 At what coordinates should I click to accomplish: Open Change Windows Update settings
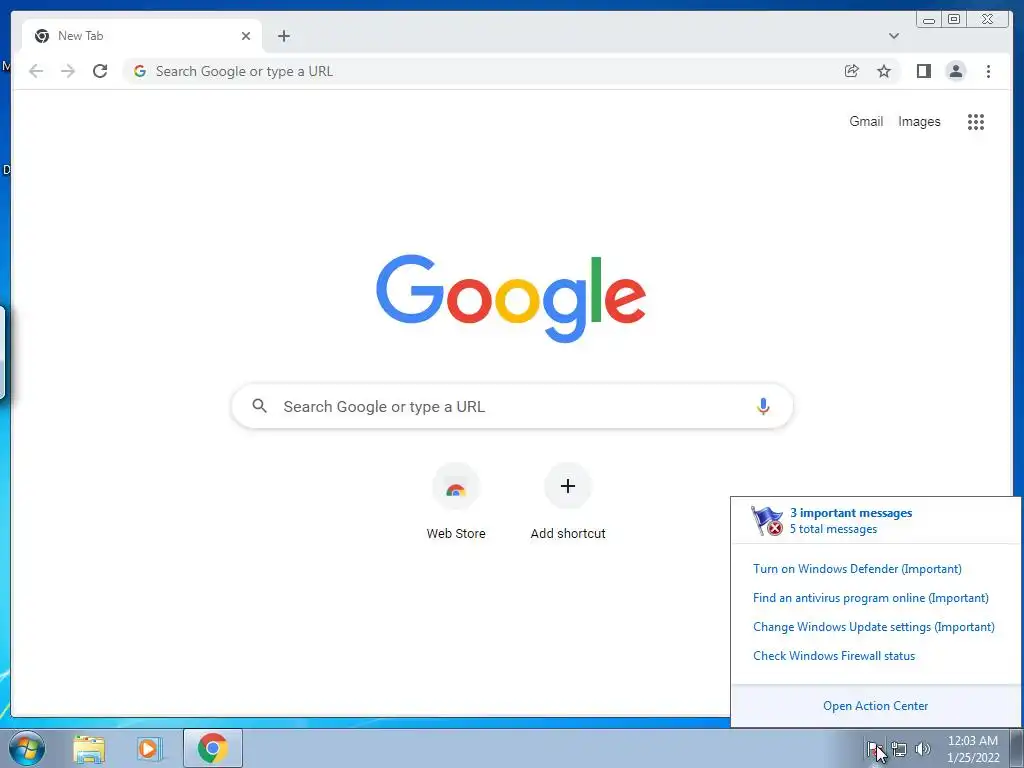click(x=874, y=627)
